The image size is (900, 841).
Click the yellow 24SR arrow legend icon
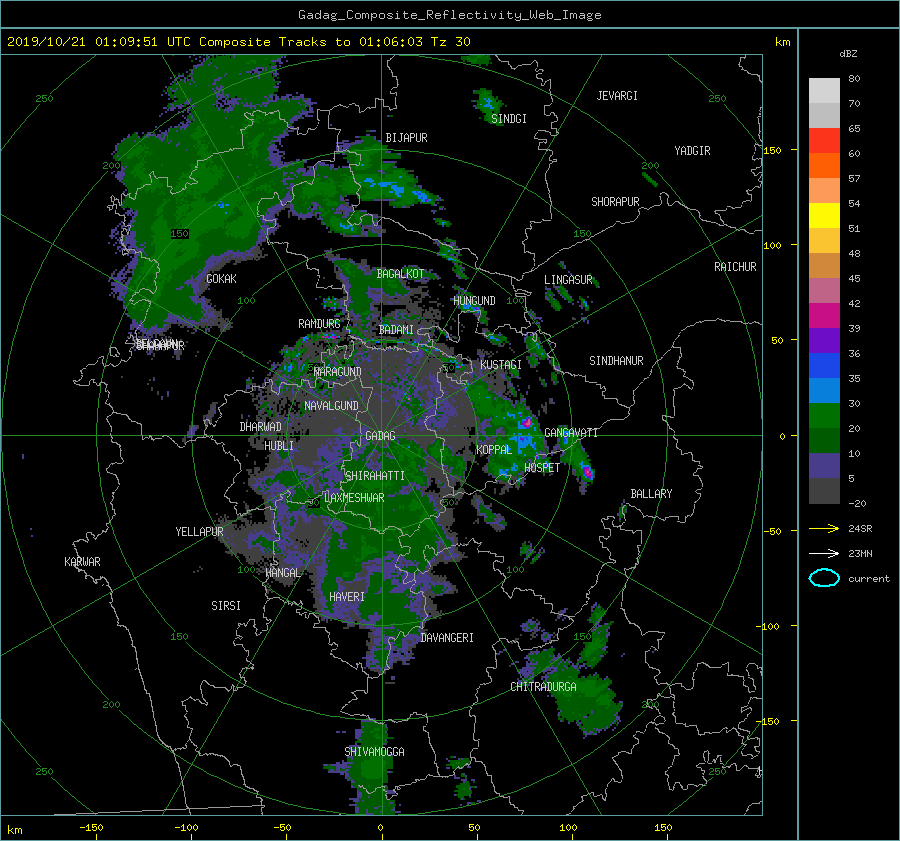coord(824,528)
